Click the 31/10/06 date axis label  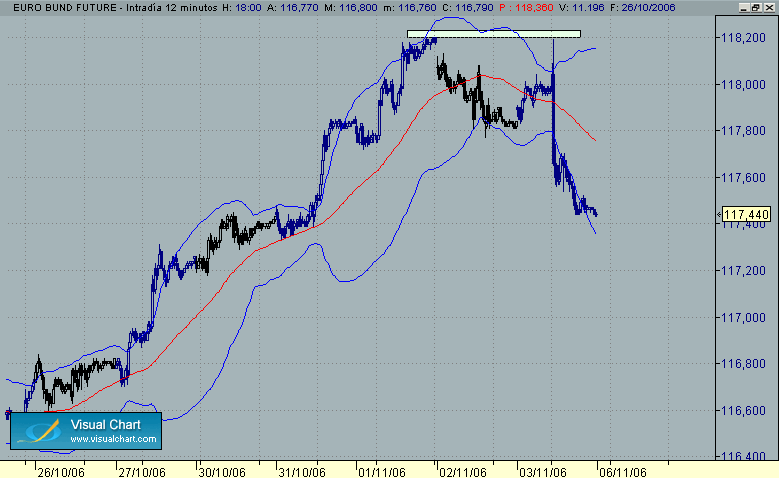click(x=302, y=472)
